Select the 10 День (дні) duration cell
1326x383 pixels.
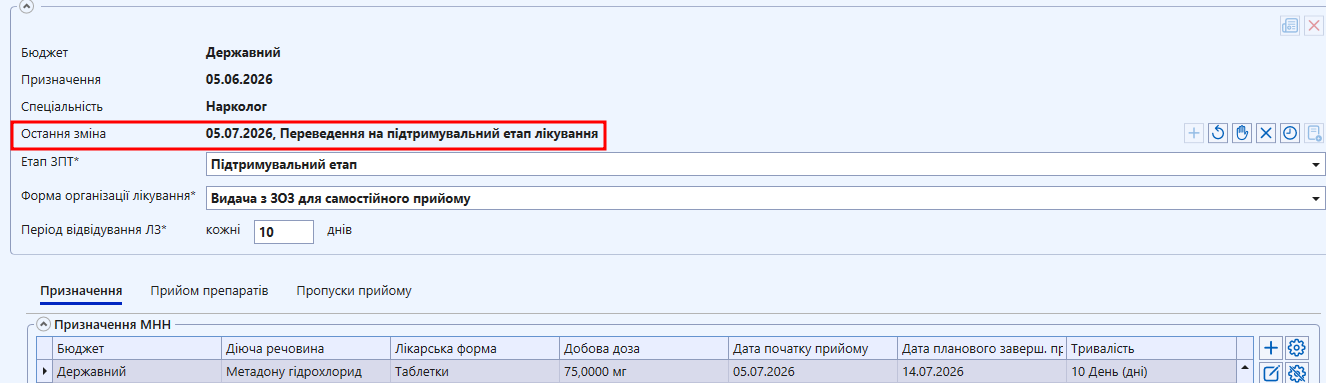coord(1151,372)
